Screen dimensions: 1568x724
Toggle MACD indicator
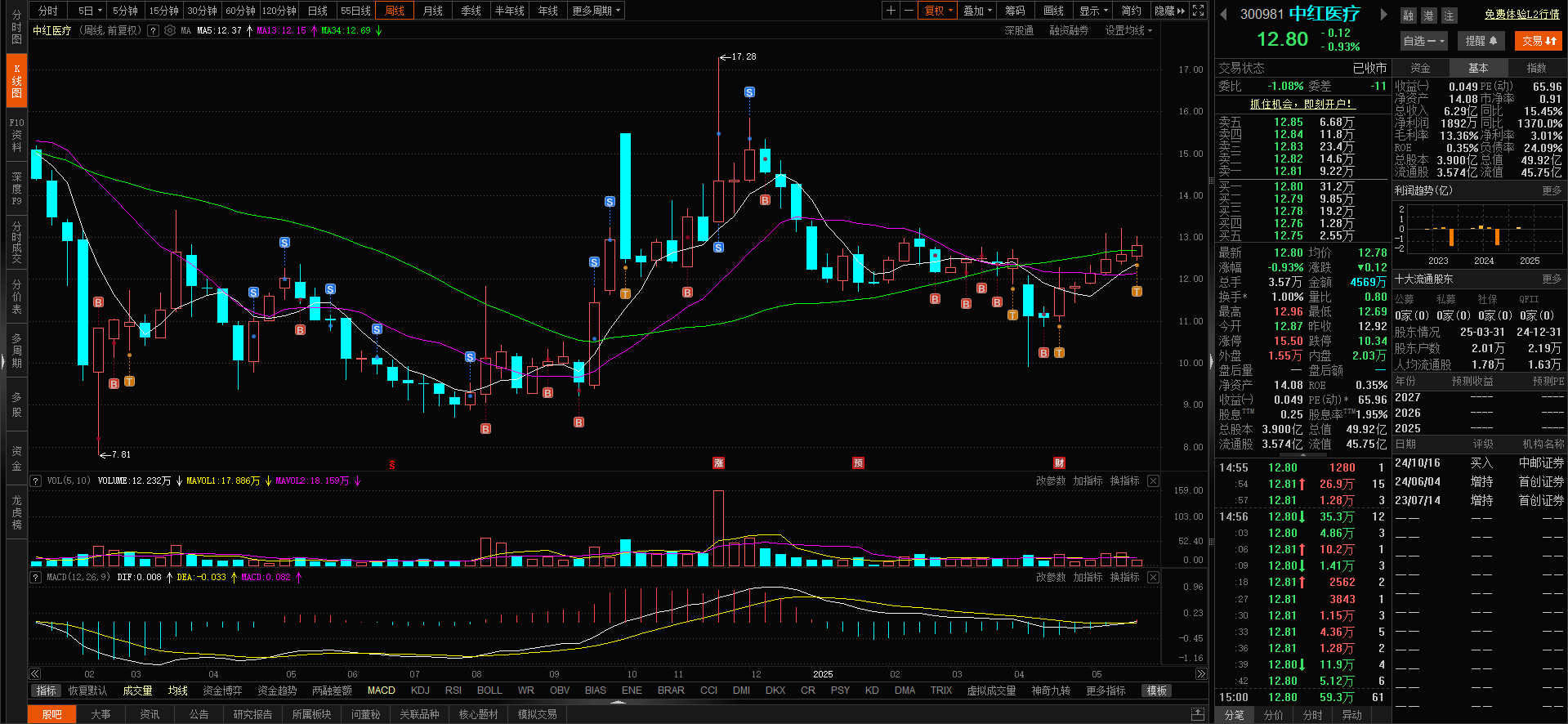pos(381,690)
